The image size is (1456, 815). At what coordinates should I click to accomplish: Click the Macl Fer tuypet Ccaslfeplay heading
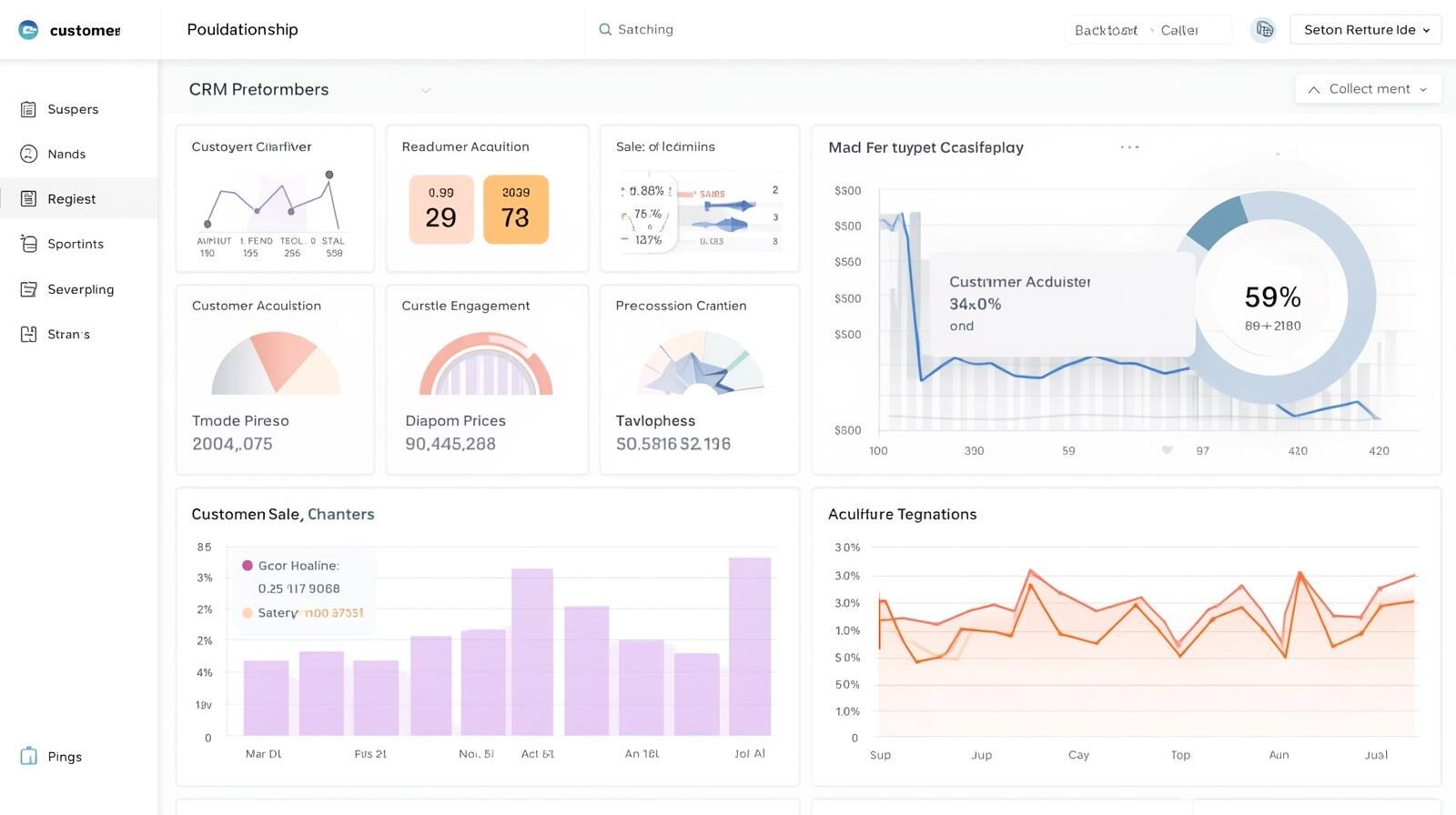click(925, 147)
